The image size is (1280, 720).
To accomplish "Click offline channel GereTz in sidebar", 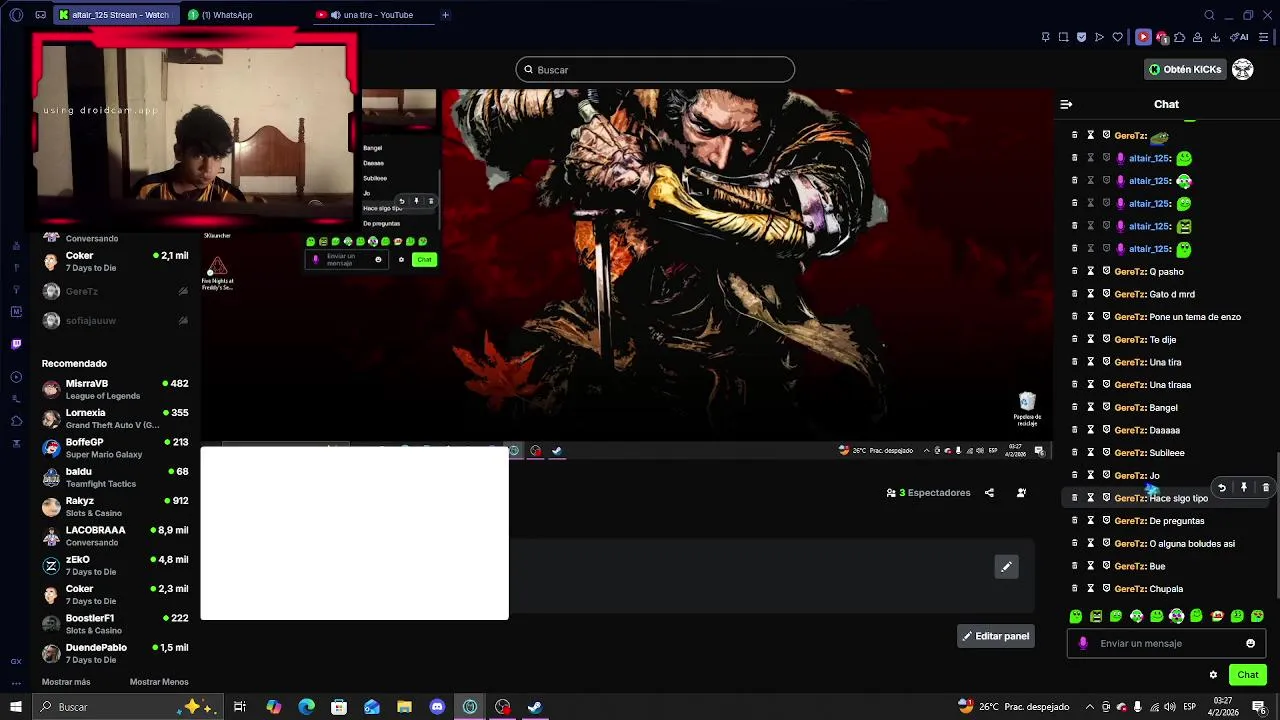I will pyautogui.click(x=115, y=291).
